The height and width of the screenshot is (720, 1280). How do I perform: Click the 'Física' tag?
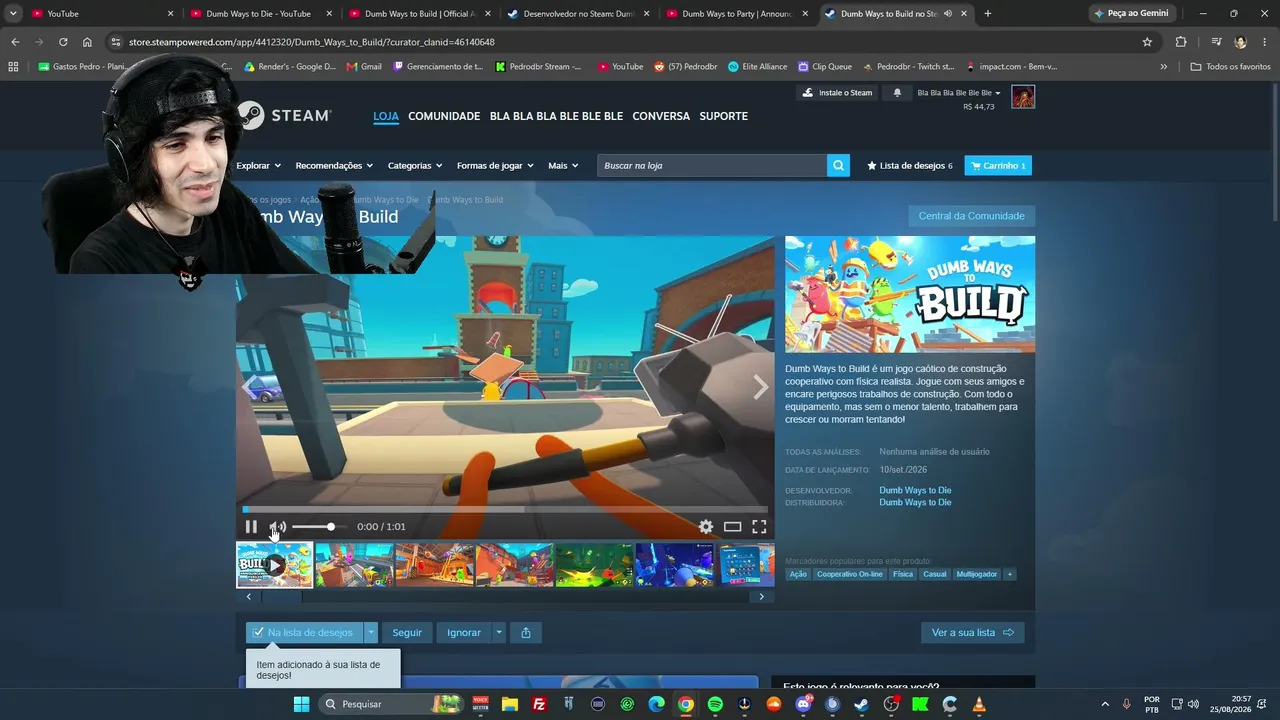point(903,574)
